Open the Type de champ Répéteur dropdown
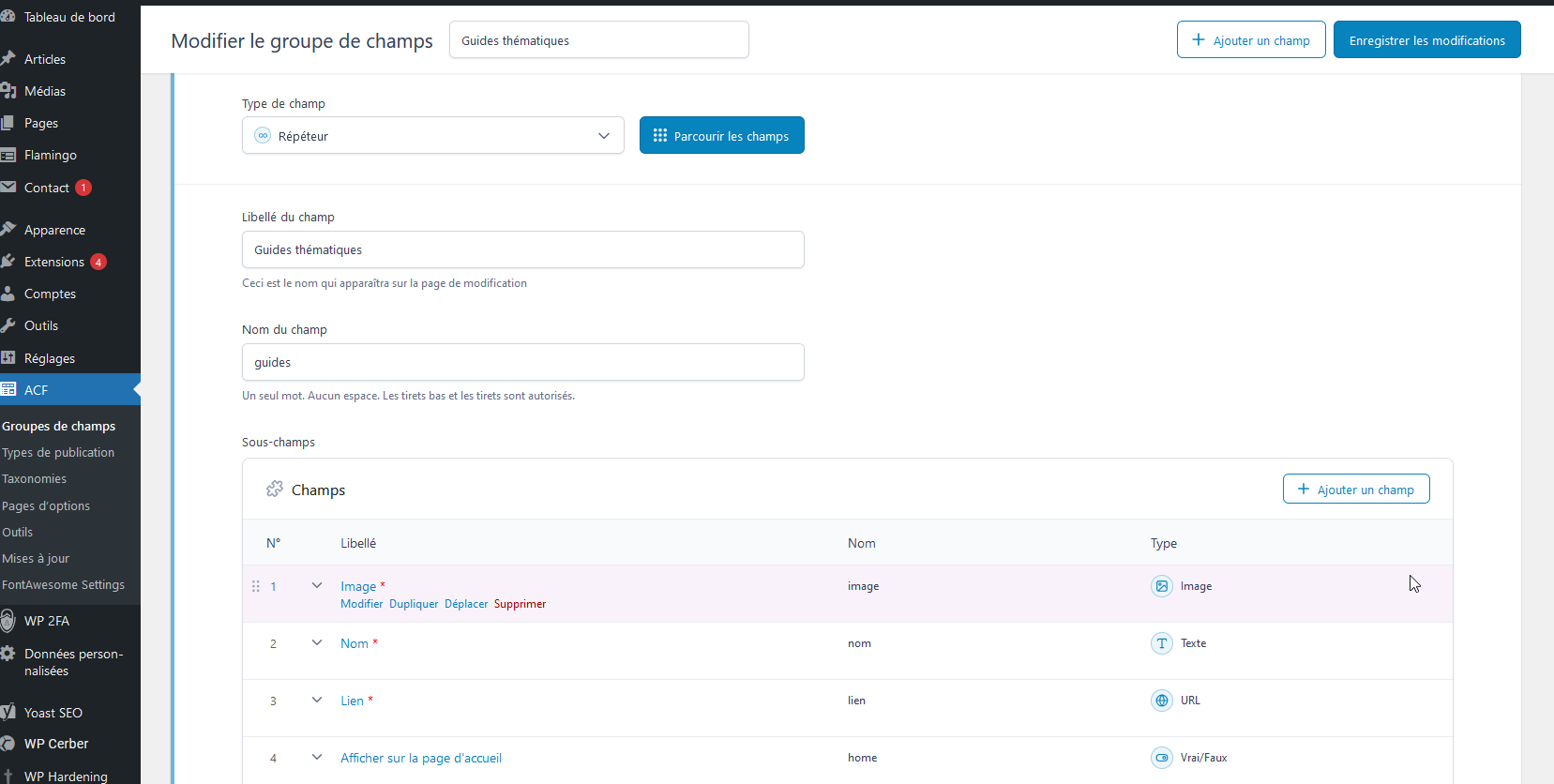Image resolution: width=1554 pixels, height=784 pixels. click(x=432, y=136)
